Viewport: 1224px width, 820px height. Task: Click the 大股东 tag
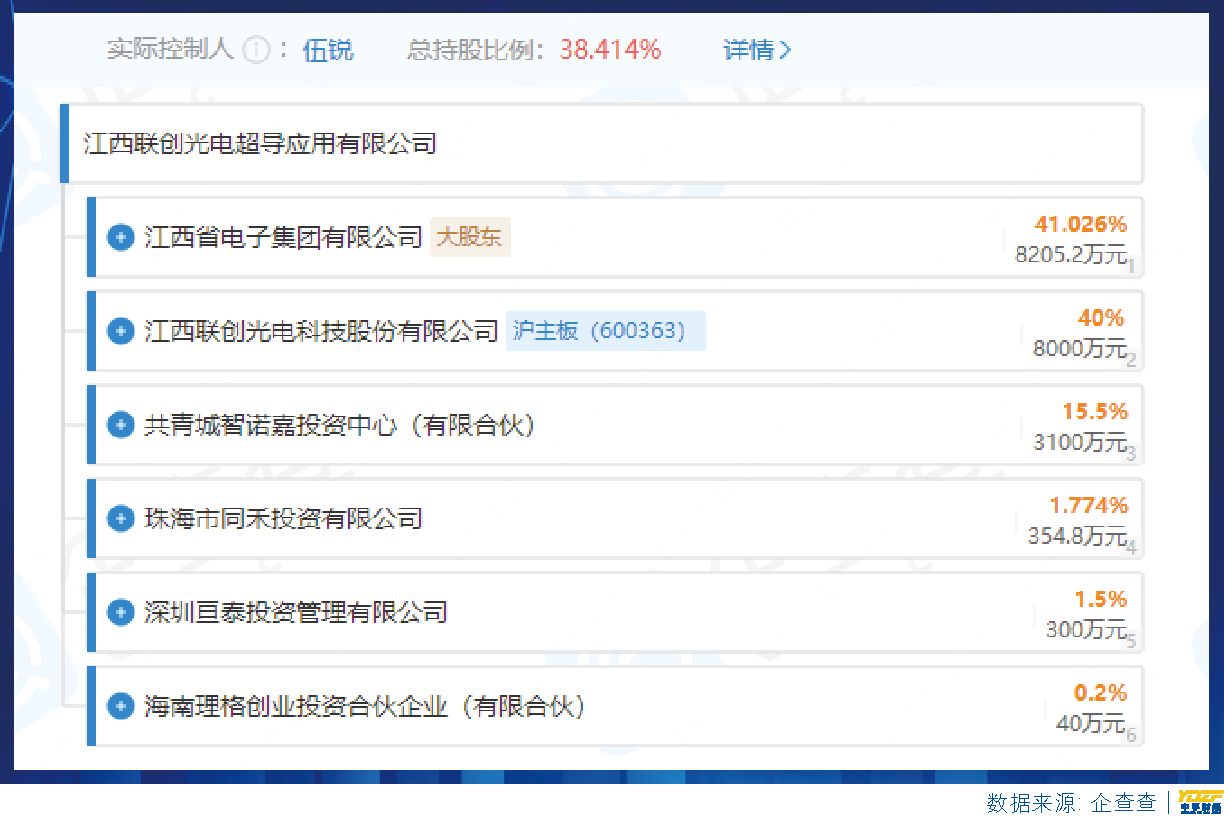click(470, 238)
